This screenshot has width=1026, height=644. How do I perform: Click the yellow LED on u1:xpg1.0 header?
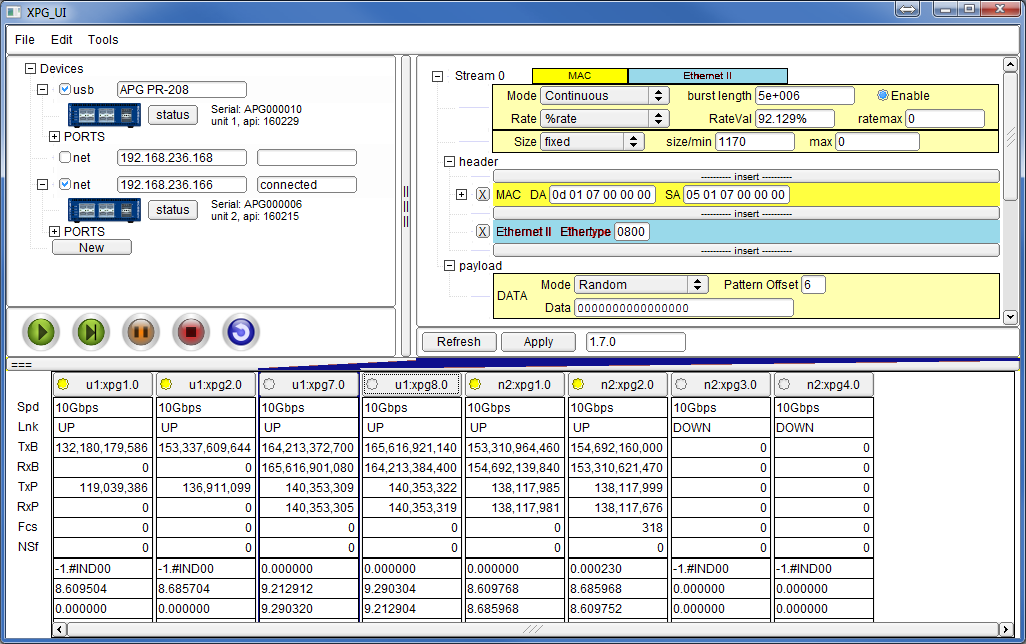(x=62, y=383)
